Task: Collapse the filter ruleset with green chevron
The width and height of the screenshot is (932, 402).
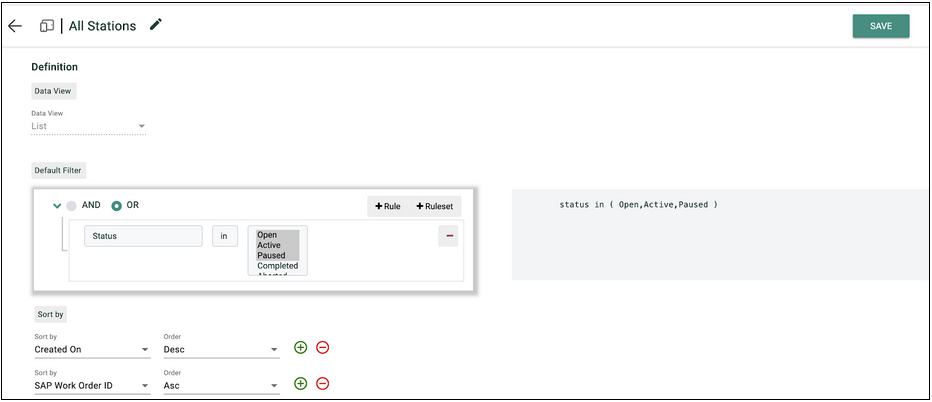Action: 57,206
